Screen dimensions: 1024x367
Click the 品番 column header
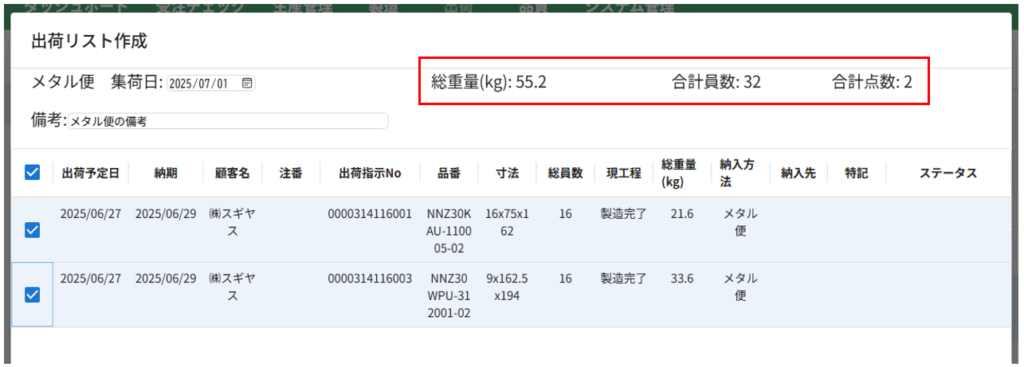(x=449, y=173)
